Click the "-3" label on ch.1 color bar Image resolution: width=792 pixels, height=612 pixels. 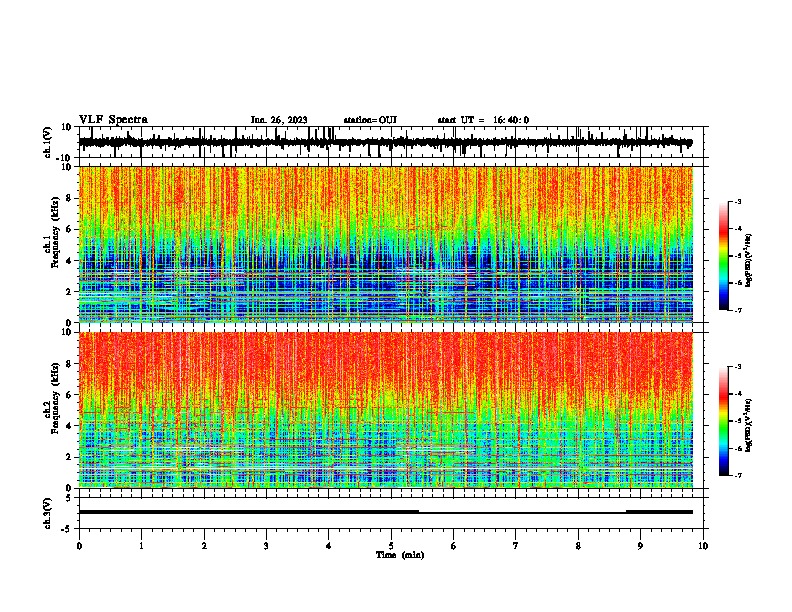737,201
